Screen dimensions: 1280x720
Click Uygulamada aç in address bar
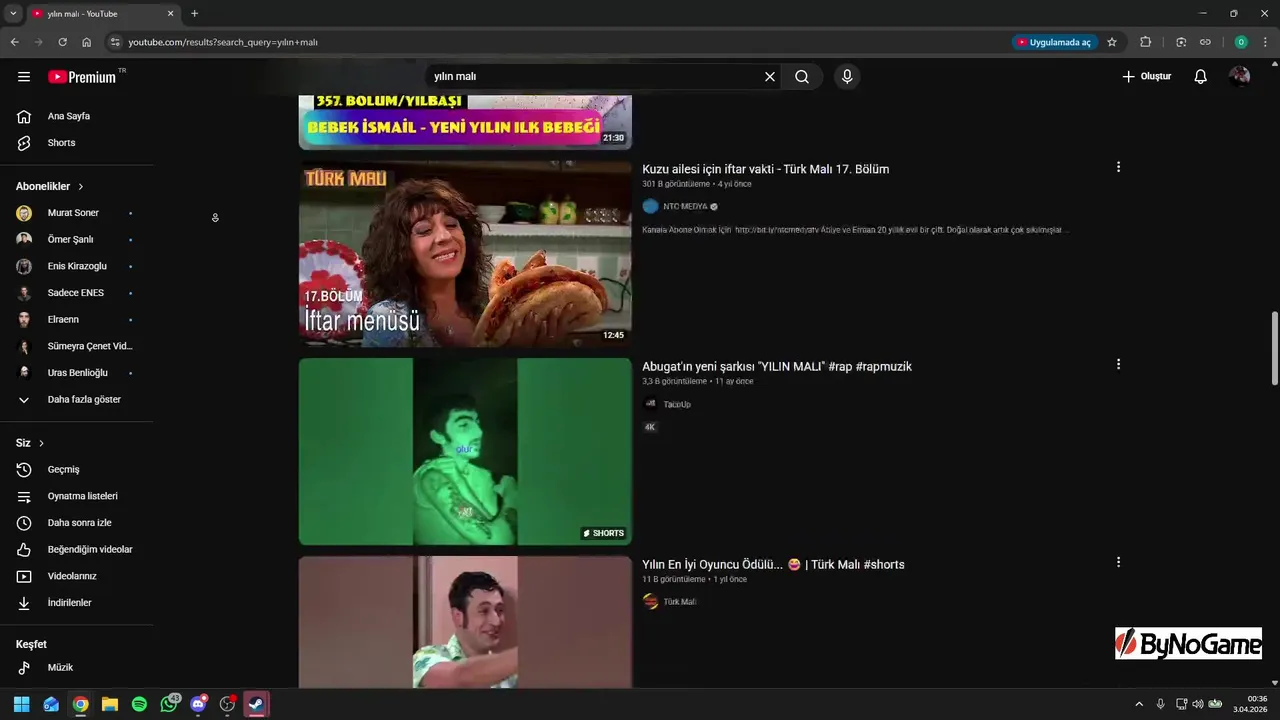point(1054,42)
